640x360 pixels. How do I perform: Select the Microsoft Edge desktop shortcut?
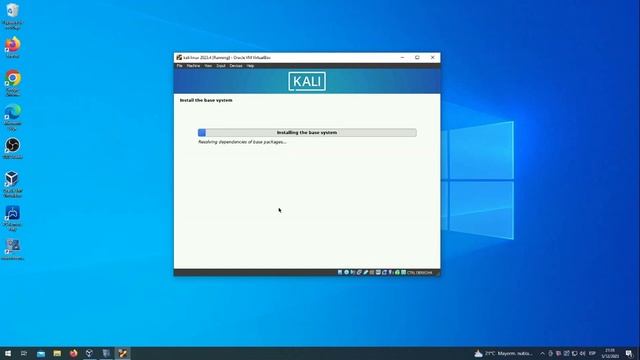pyautogui.click(x=13, y=117)
